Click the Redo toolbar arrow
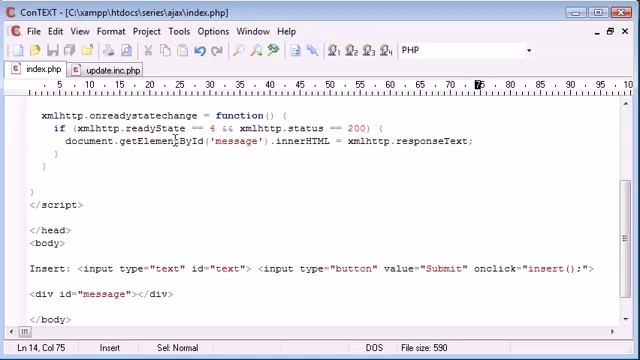 click(x=217, y=50)
